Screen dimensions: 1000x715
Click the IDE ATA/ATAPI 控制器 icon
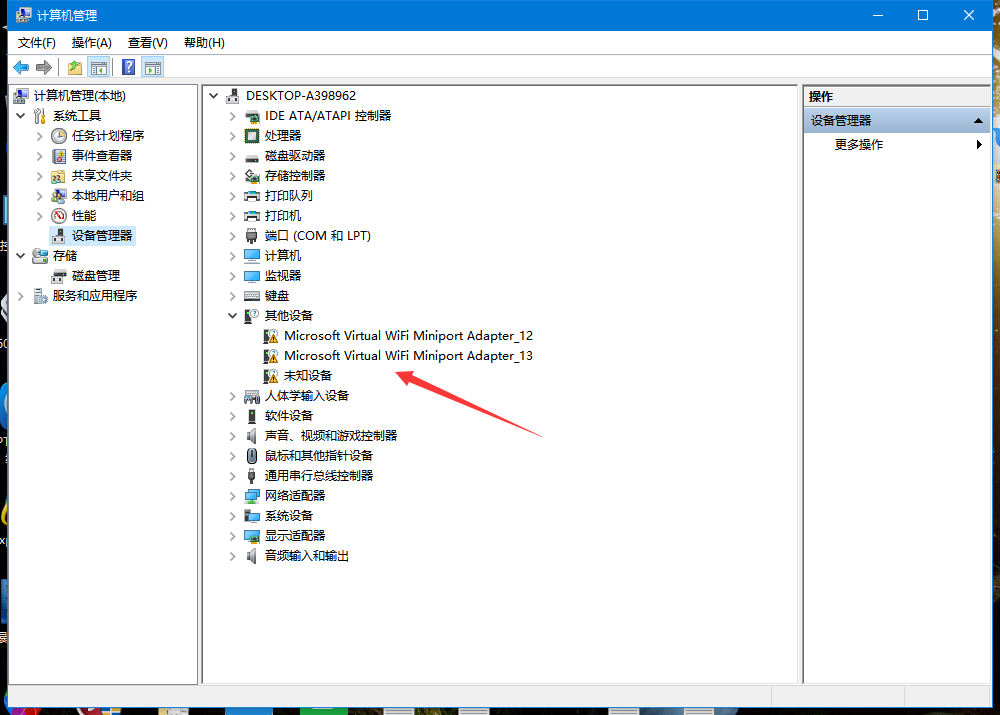coord(253,116)
